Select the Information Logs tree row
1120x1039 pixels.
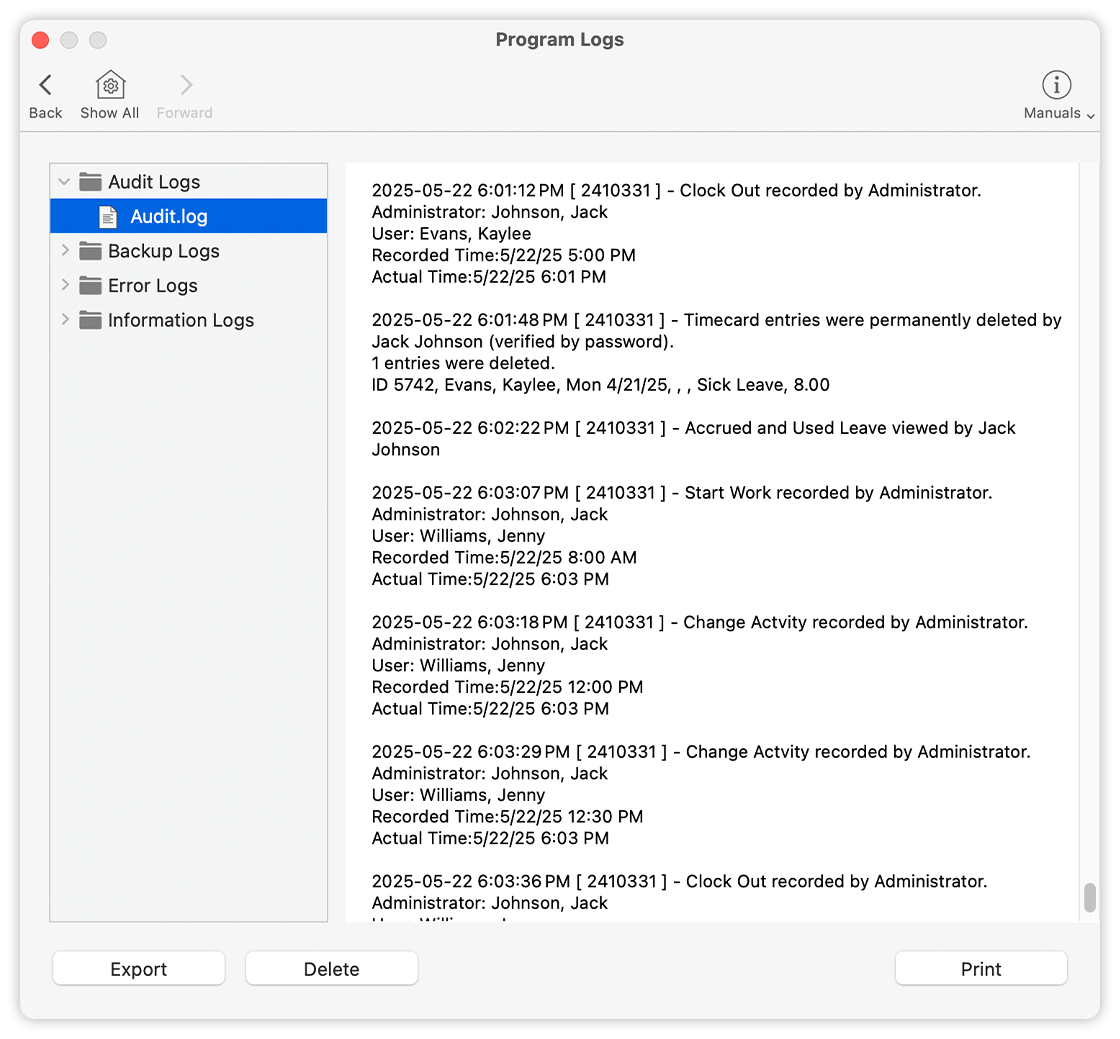[189, 320]
